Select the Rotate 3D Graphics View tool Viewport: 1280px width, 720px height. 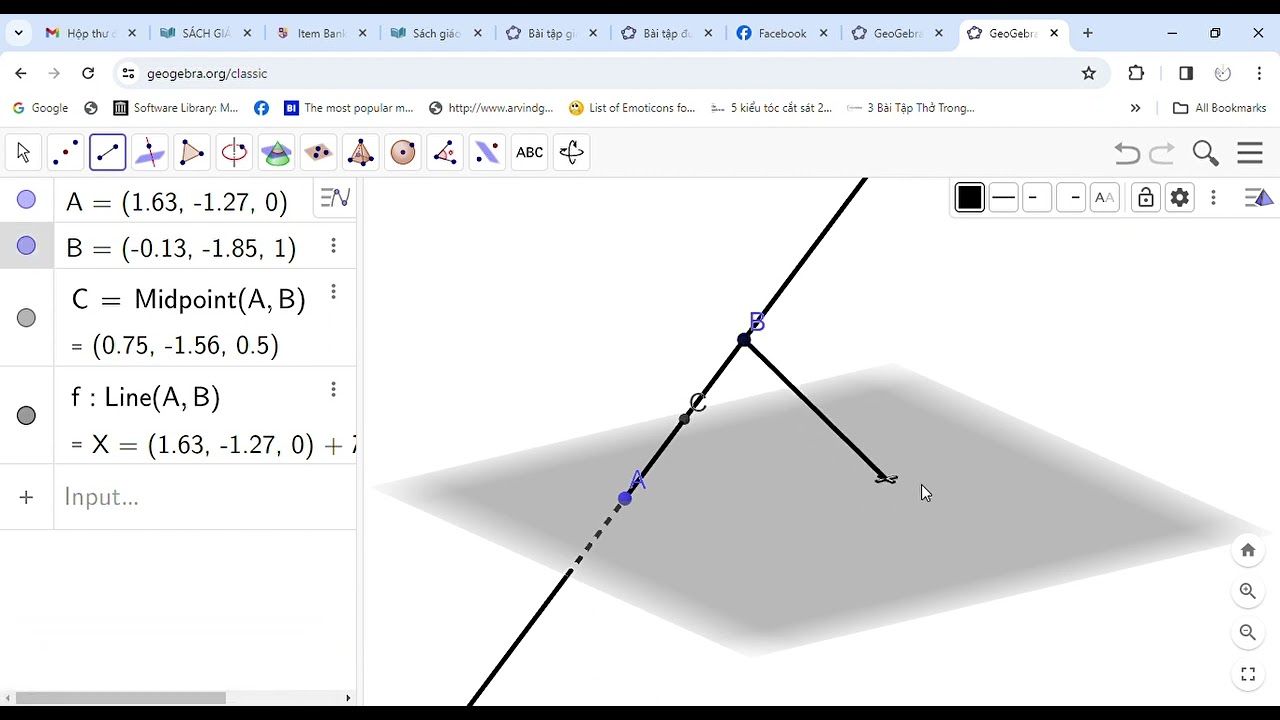(x=571, y=152)
